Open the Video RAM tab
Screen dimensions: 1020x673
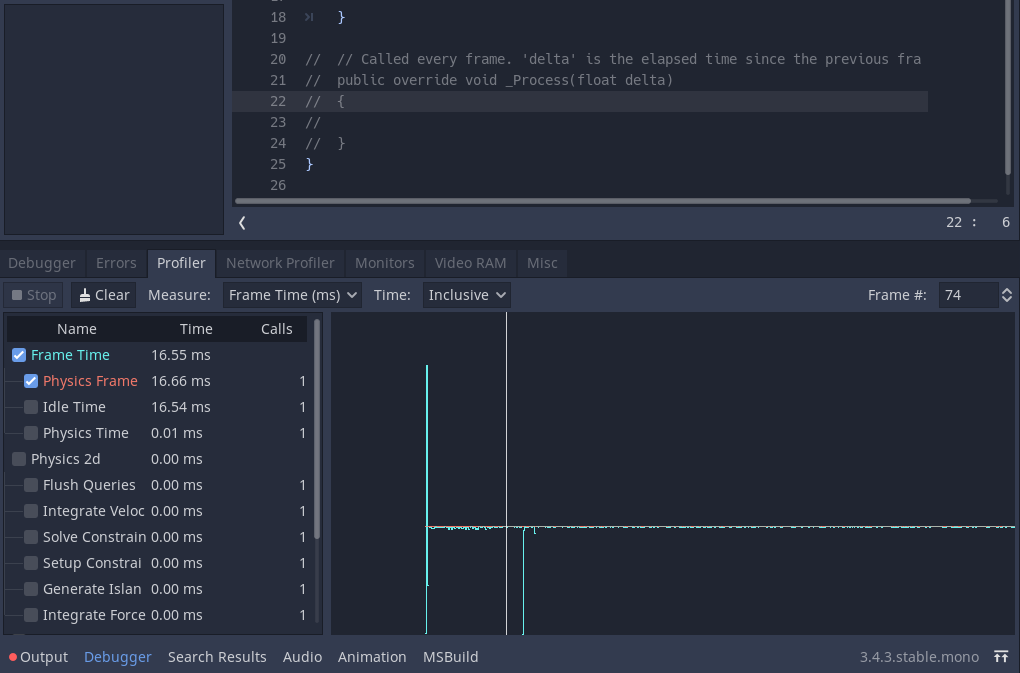[470, 263]
